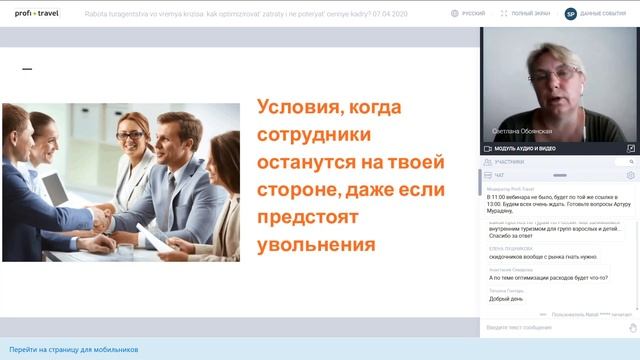Expand the Участники panel
Screen dimensions: 640x360
[x=509, y=162]
